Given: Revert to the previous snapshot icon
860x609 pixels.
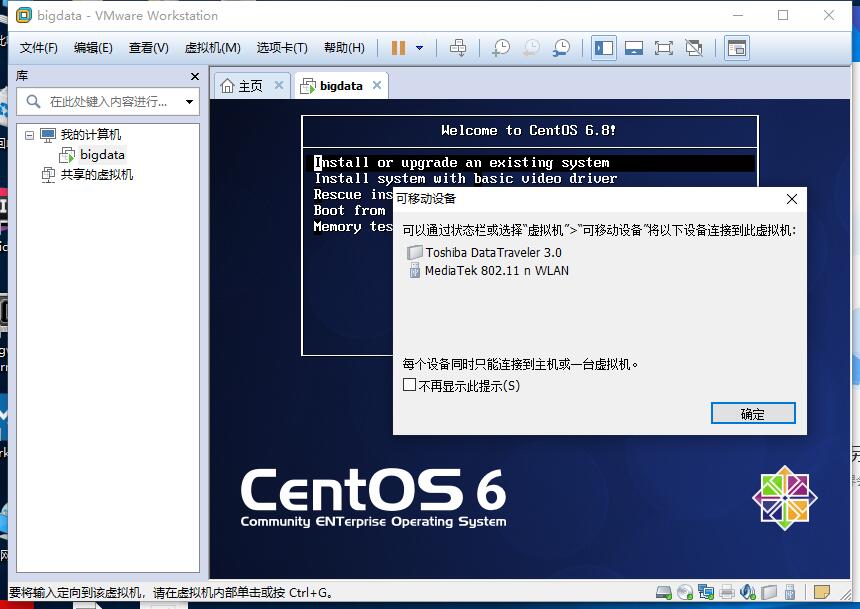Looking at the screenshot, I should tap(531, 48).
